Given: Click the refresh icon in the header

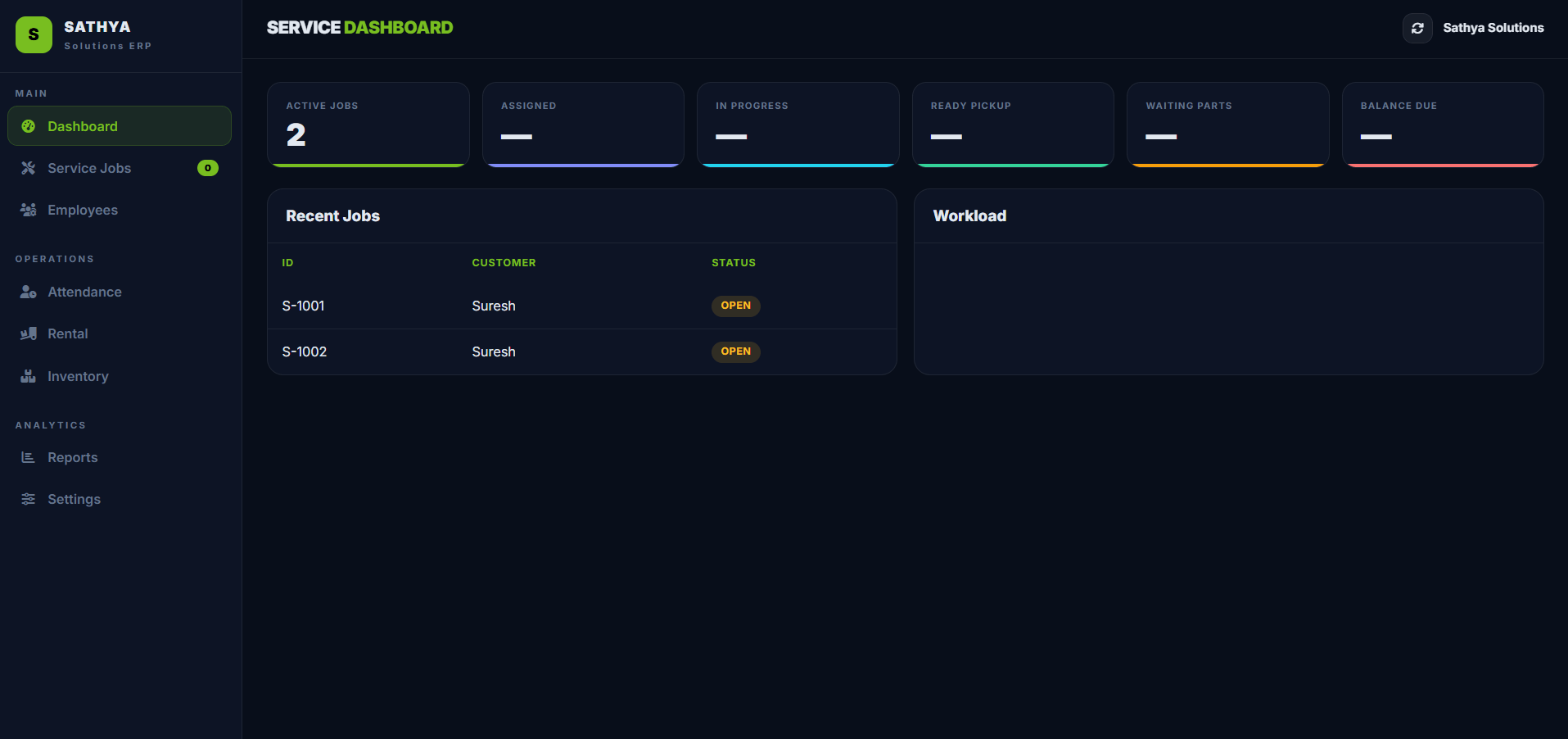Looking at the screenshot, I should [x=1417, y=28].
